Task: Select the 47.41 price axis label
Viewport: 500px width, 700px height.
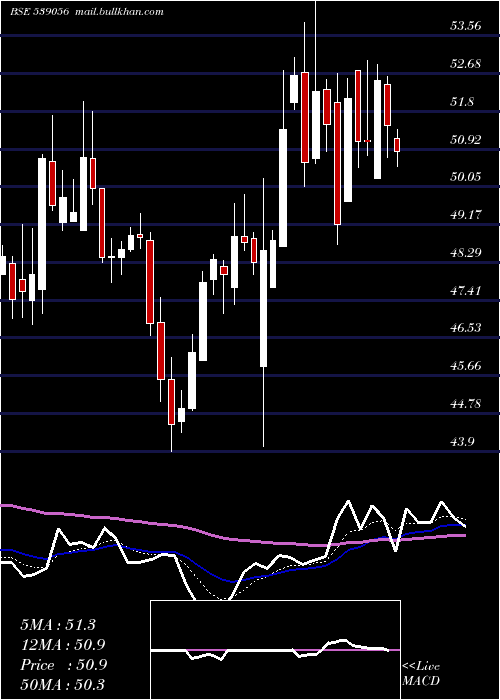Action: pyautogui.click(x=465, y=291)
